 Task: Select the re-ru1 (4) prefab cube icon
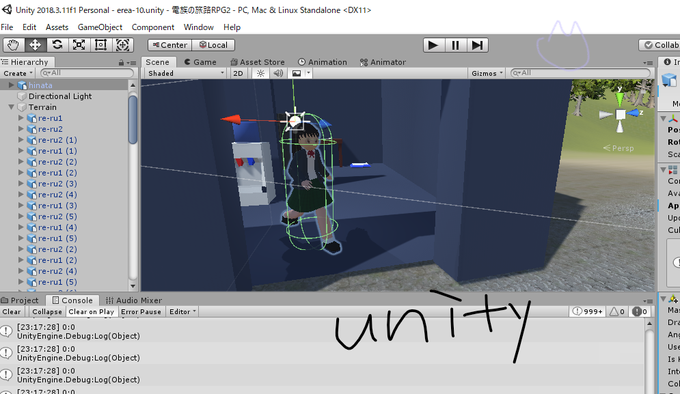pyautogui.click(x=31, y=227)
